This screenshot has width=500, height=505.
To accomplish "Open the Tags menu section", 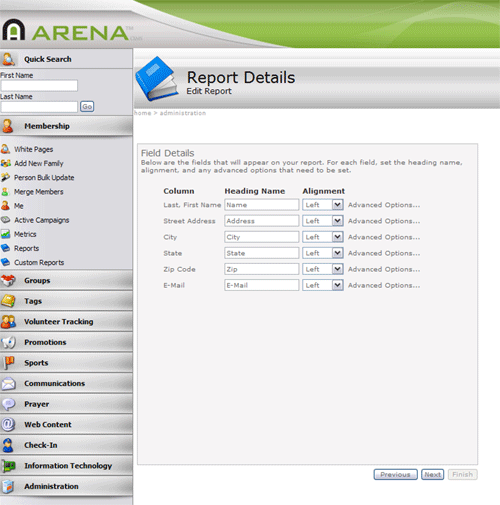I will [x=66, y=301].
